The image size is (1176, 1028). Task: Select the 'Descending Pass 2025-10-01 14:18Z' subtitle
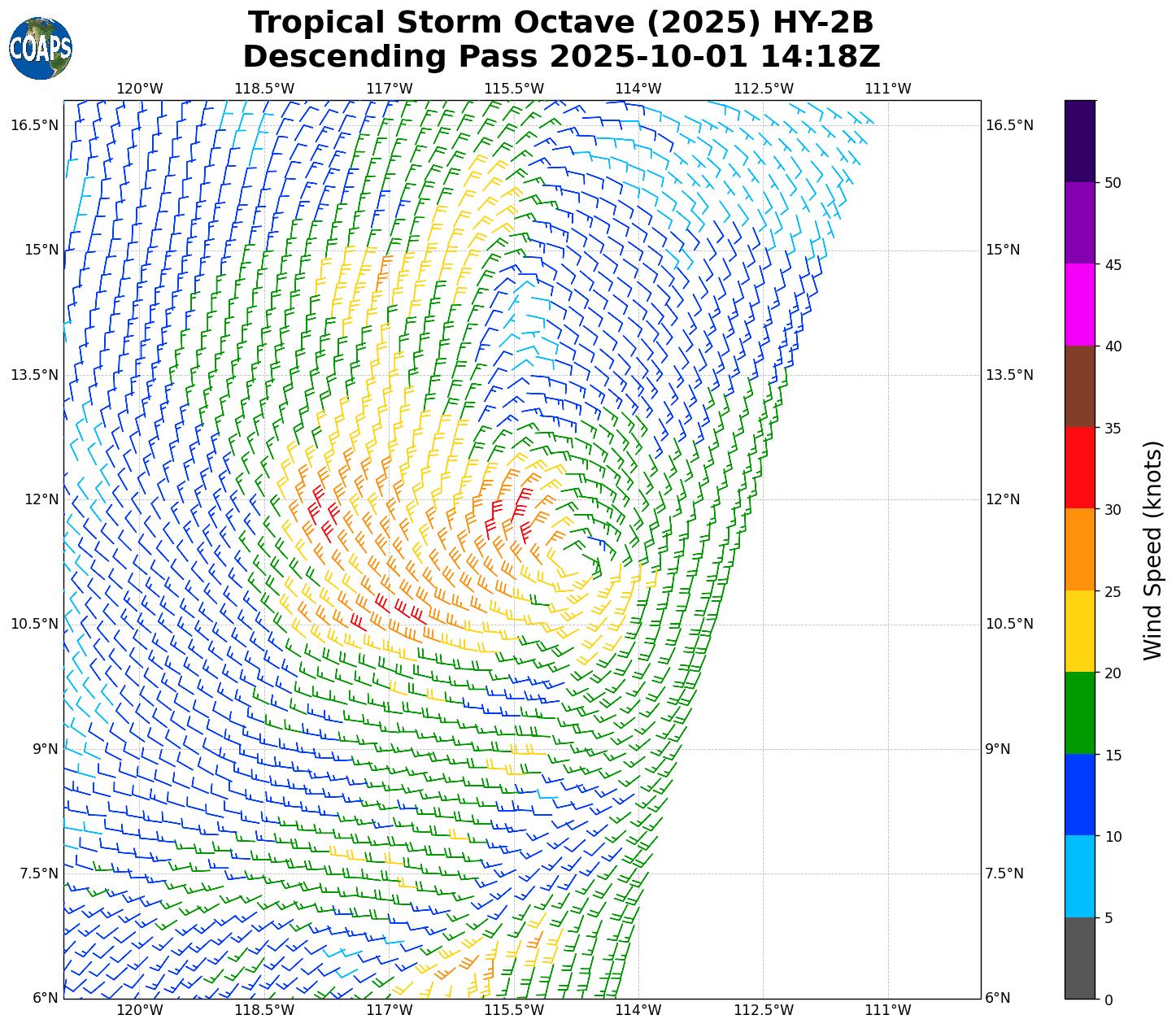coord(561,57)
